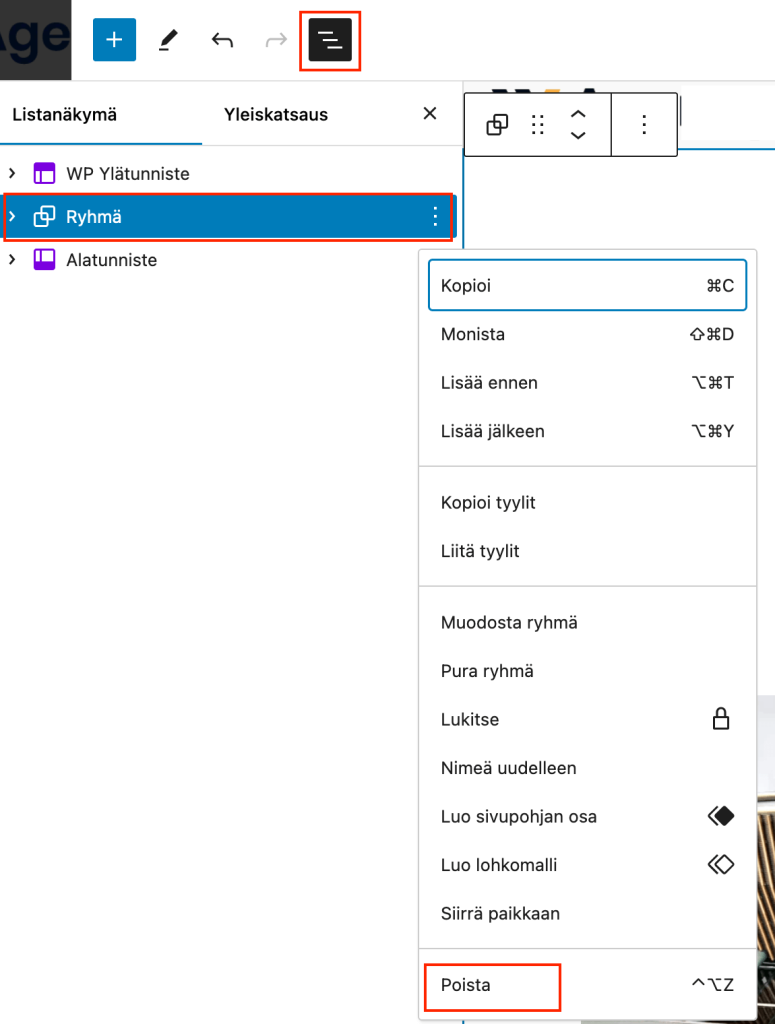The height and width of the screenshot is (1024, 775).
Task: Select the pencil tools icon
Action: (x=168, y=40)
